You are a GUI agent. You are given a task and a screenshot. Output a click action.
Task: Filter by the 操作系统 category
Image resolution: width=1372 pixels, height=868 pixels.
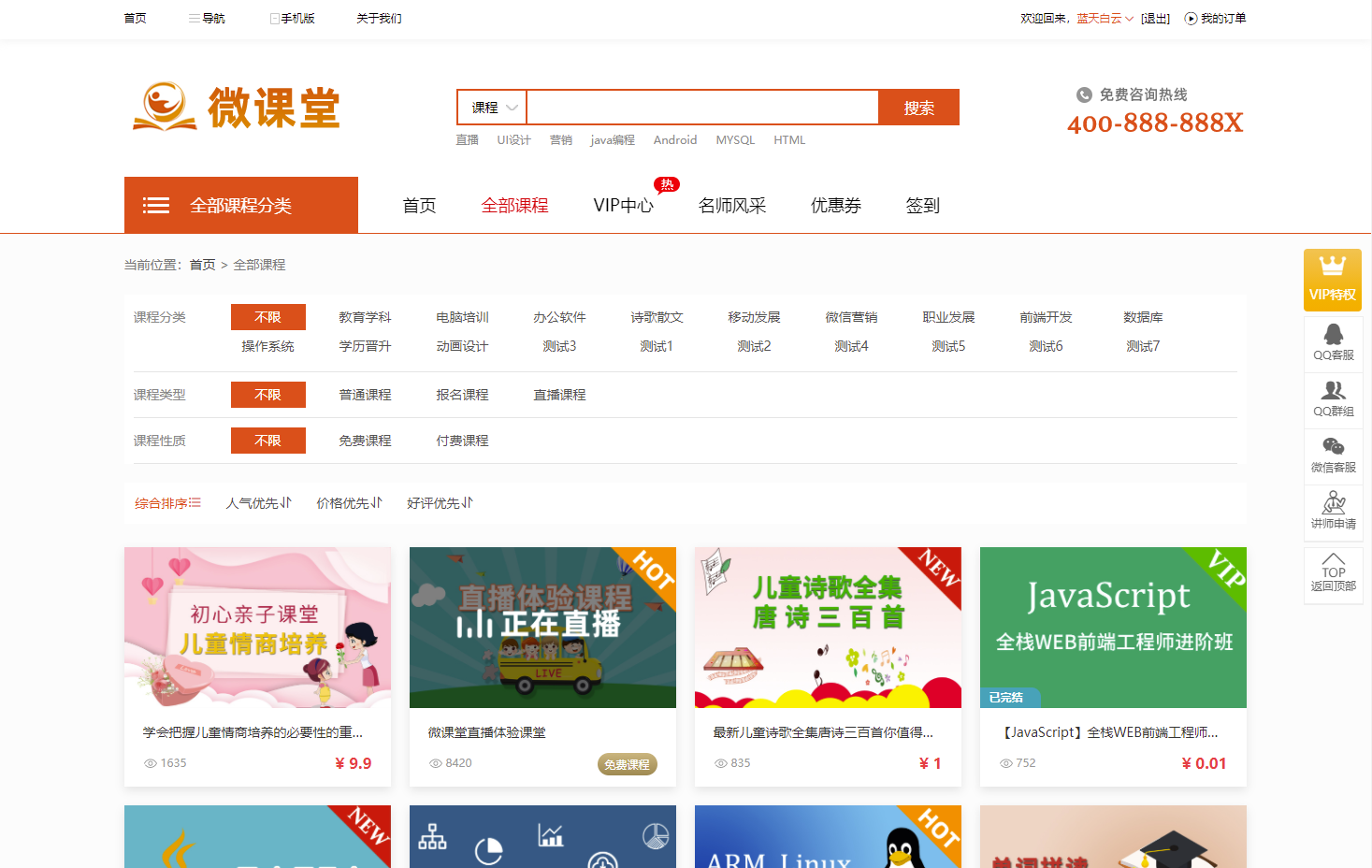pyautogui.click(x=267, y=346)
